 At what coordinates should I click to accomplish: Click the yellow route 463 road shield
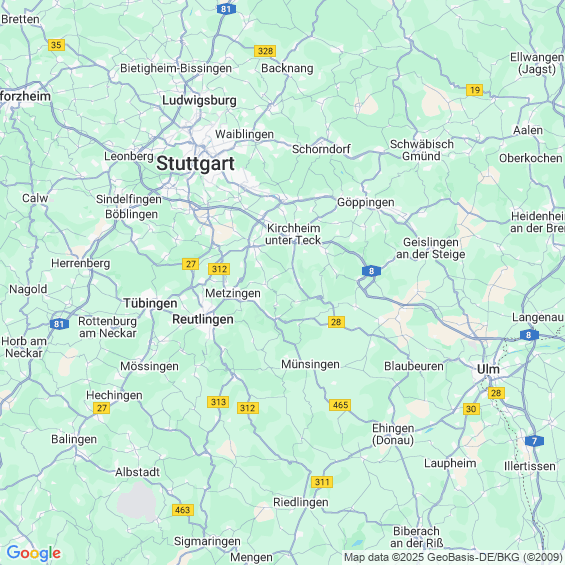[x=183, y=510]
